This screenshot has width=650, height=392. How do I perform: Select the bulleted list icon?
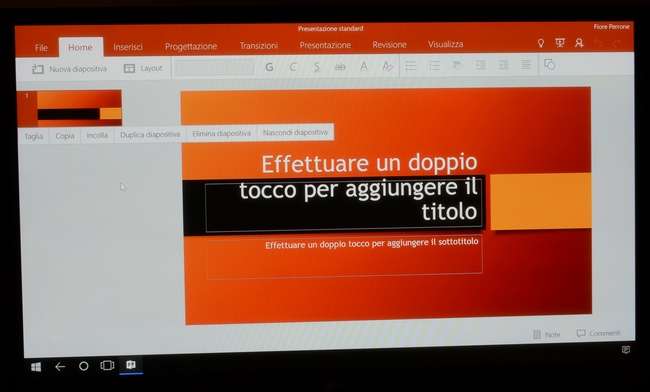(x=411, y=65)
